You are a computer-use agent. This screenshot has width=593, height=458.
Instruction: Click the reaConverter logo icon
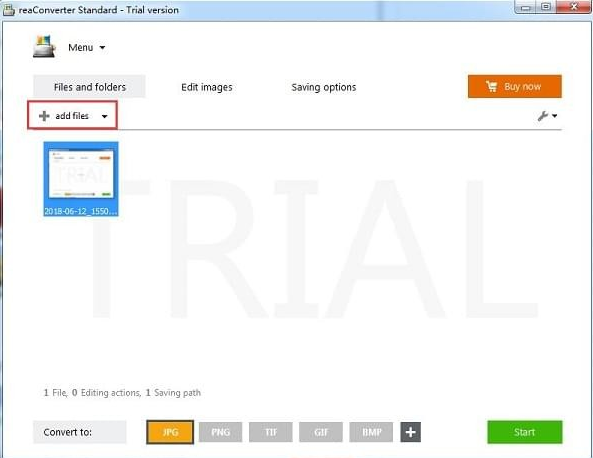coord(44,47)
